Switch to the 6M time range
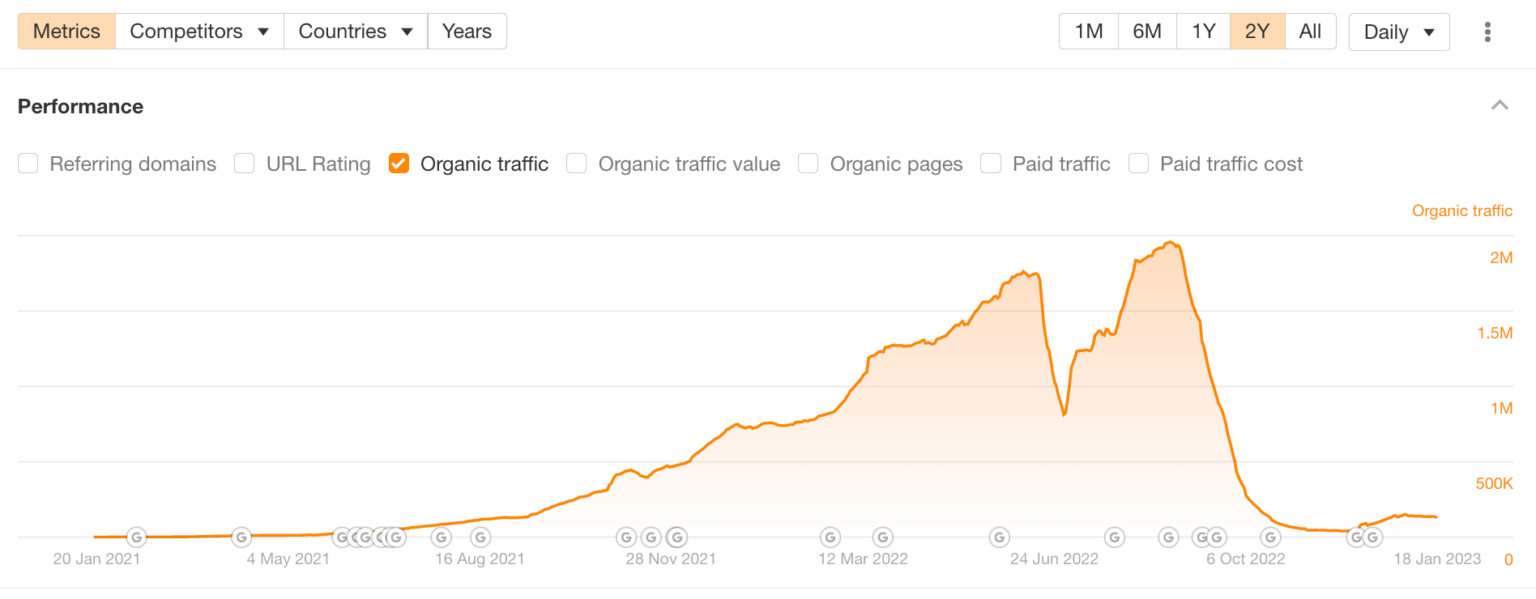Screen dimensions: 1536x599 click(x=1147, y=31)
